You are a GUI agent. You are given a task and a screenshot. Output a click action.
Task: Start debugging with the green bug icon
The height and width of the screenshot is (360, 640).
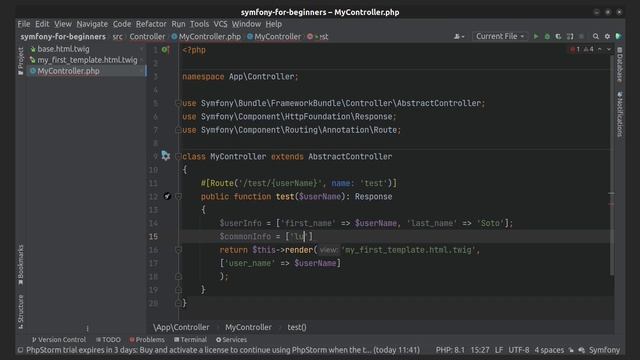coord(547,36)
